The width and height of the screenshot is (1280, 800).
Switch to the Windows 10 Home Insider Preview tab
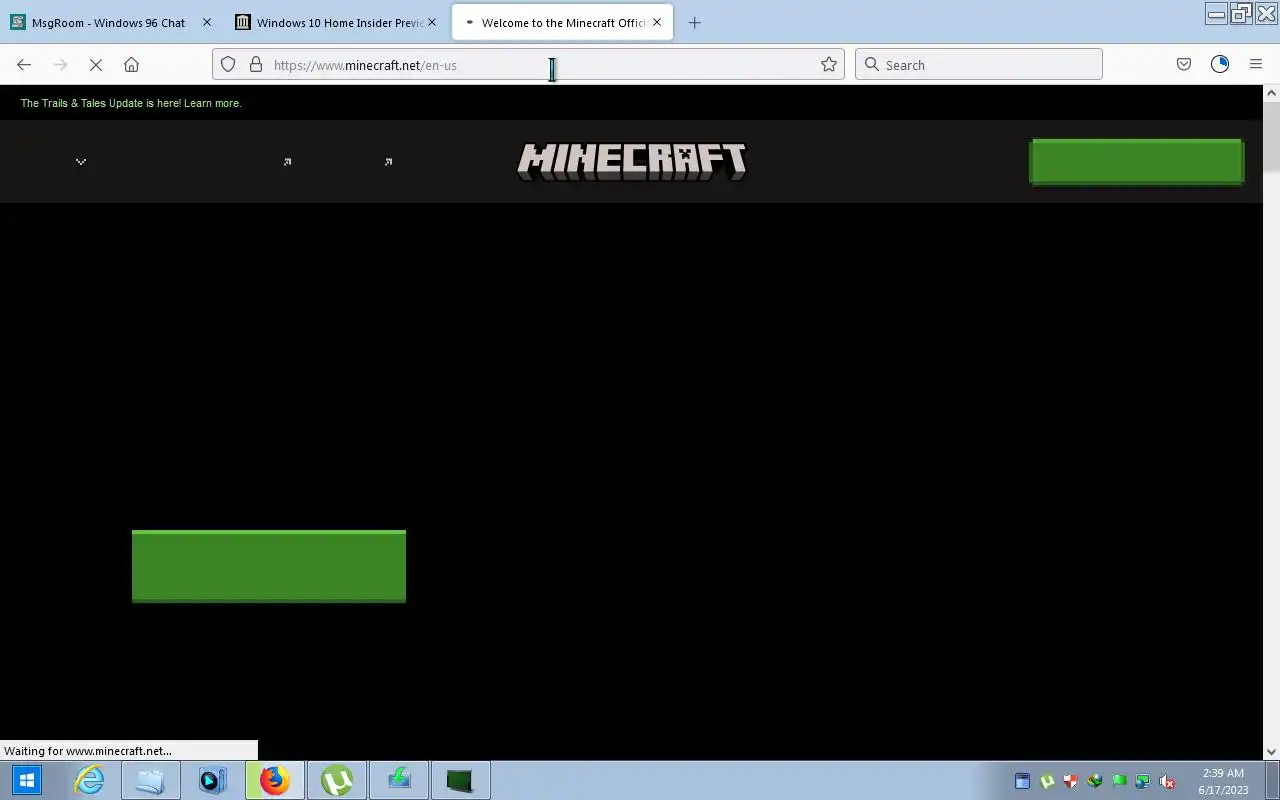tap(339, 23)
